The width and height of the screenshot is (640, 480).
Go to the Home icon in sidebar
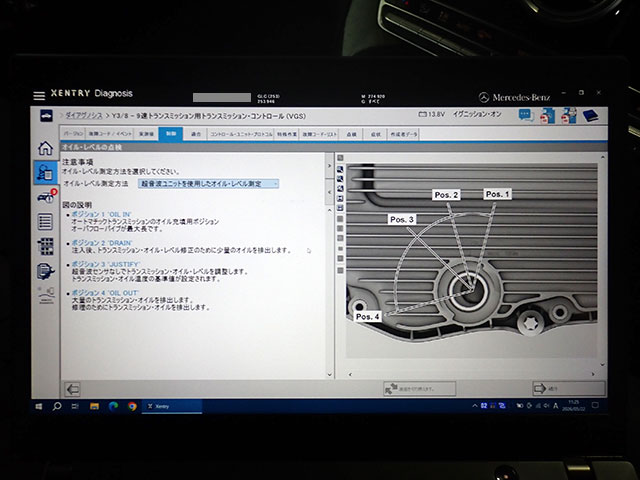(x=45, y=149)
